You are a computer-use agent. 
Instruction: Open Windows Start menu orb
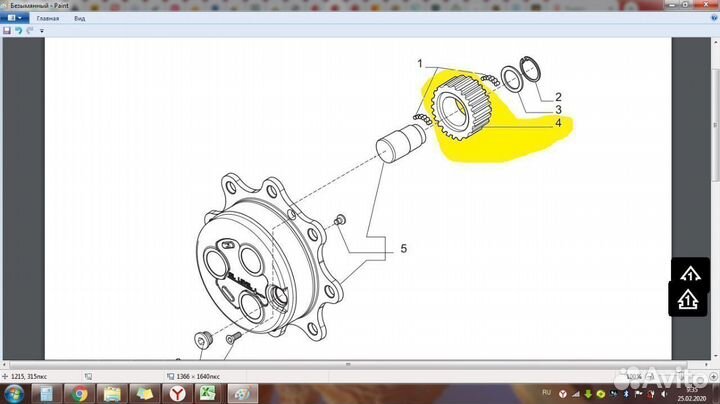[16, 393]
